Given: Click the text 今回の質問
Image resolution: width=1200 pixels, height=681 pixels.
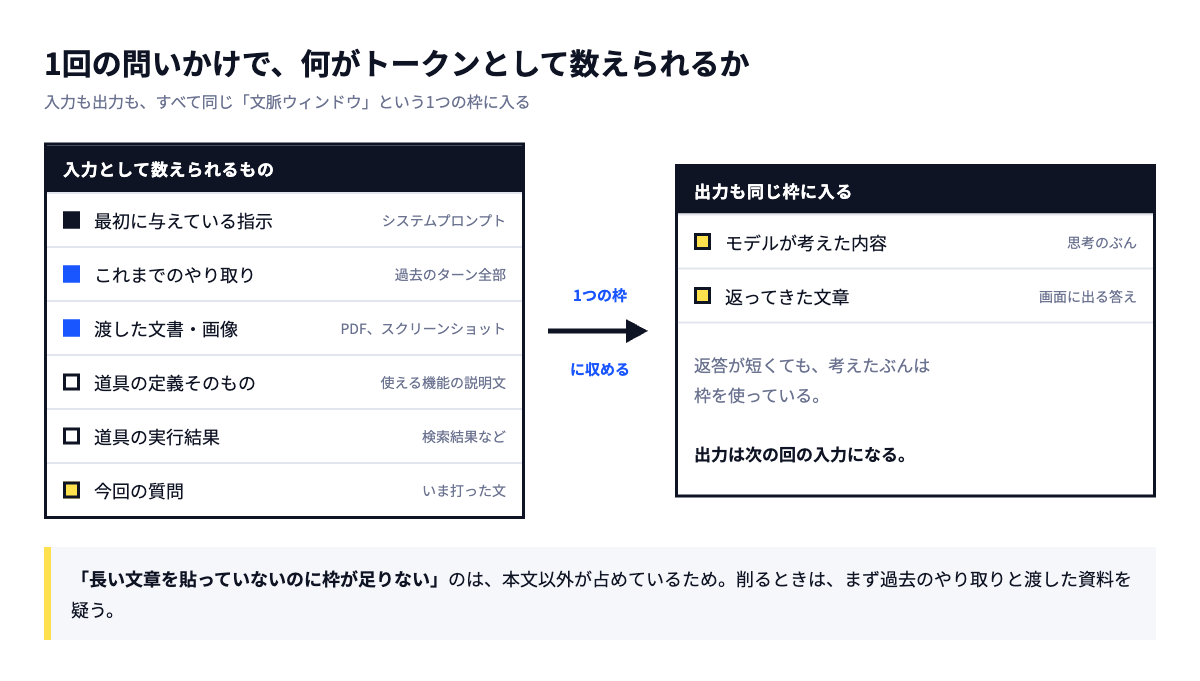Looking at the screenshot, I should [x=139, y=491].
